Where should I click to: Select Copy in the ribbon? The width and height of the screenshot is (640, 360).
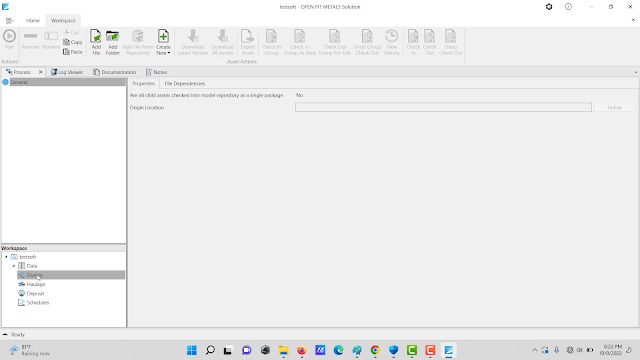(73, 42)
